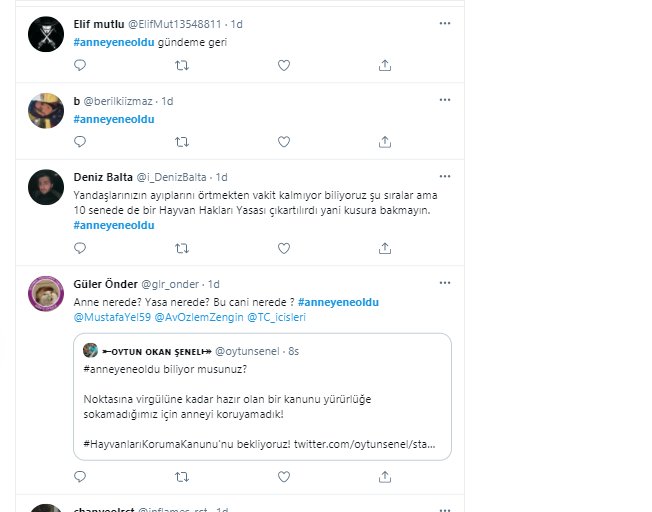The image size is (652, 512).
Task: Open the quoted tweet by @oytunsenel
Action: coord(262,397)
